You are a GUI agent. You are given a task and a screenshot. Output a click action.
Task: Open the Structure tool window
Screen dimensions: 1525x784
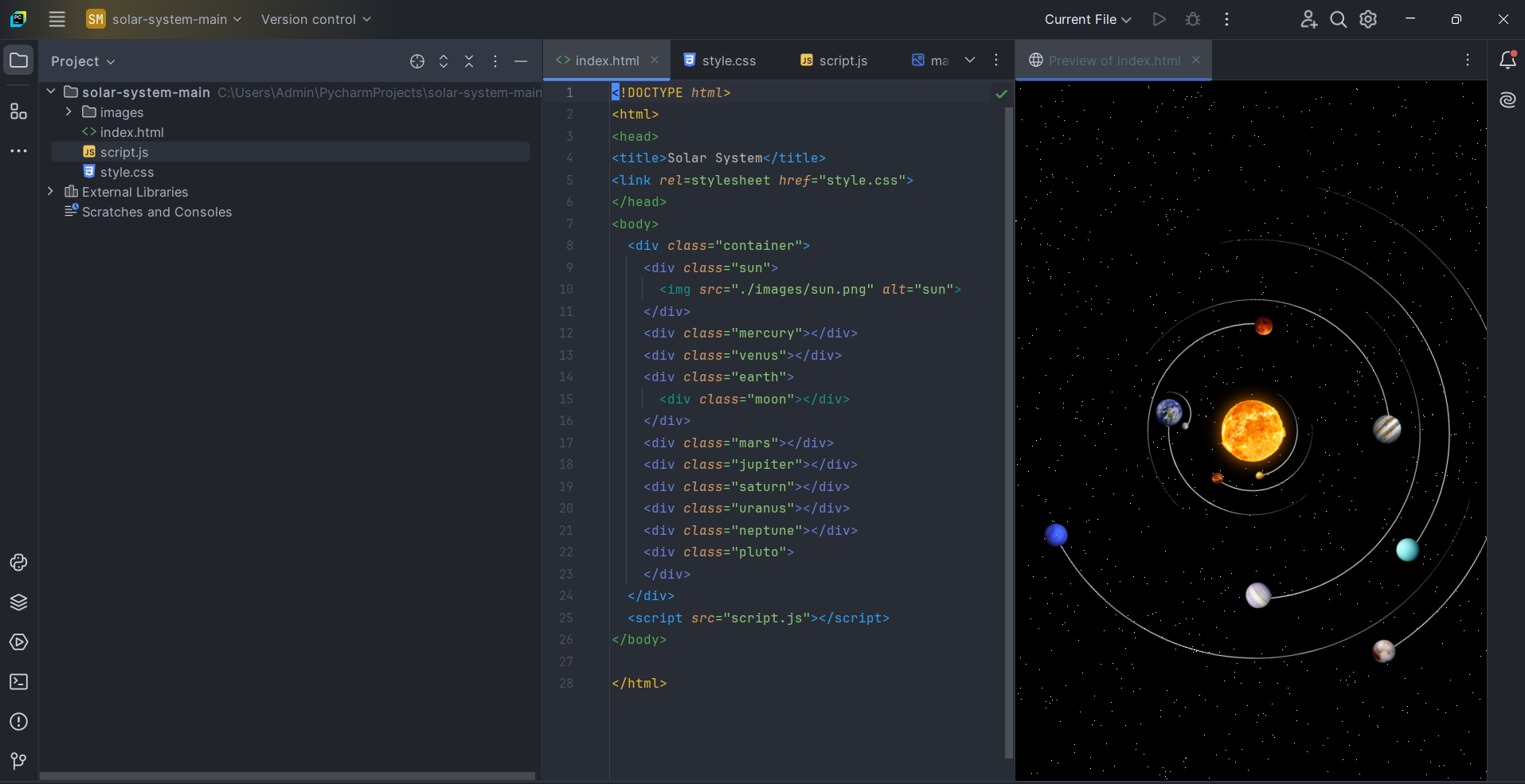pos(18,111)
